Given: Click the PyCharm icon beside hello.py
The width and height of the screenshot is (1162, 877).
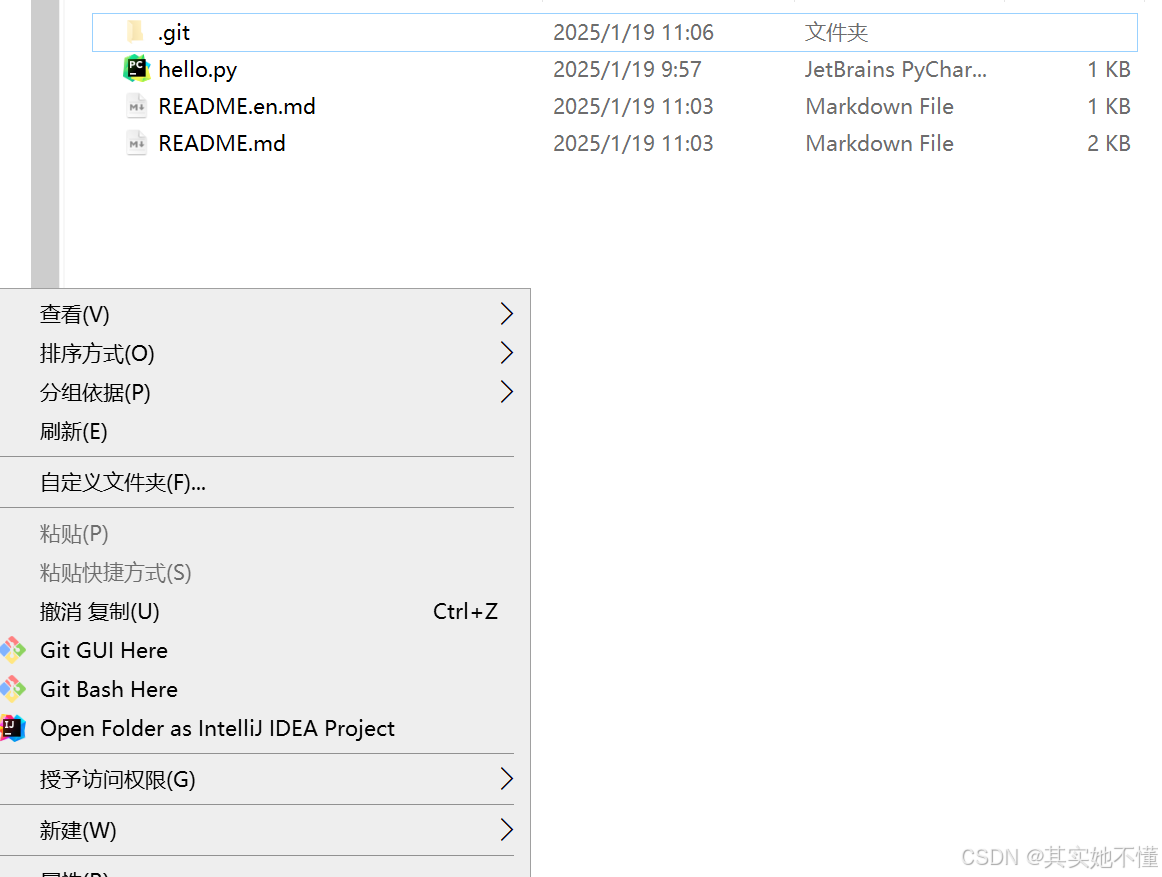Looking at the screenshot, I should pos(136,69).
